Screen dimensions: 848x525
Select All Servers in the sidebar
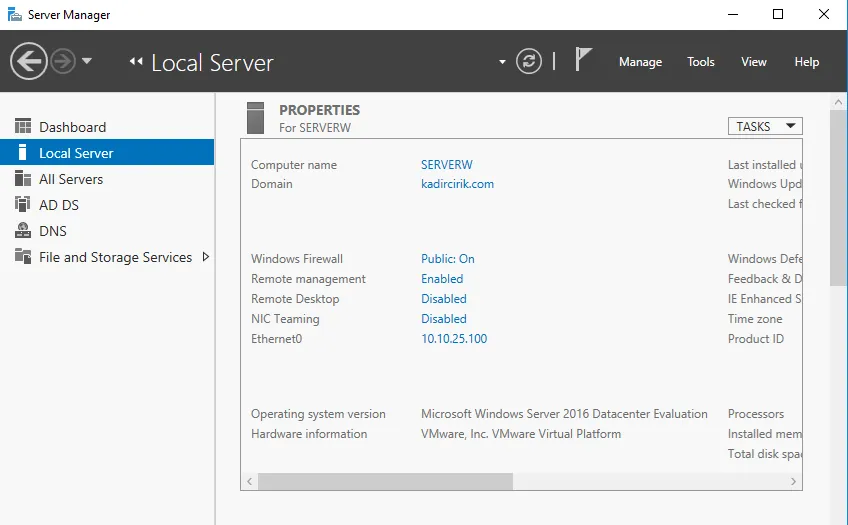(107, 179)
